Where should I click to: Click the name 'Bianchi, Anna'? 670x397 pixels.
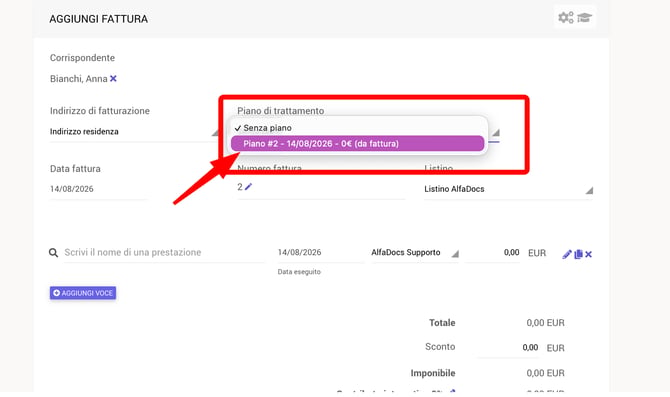point(79,79)
